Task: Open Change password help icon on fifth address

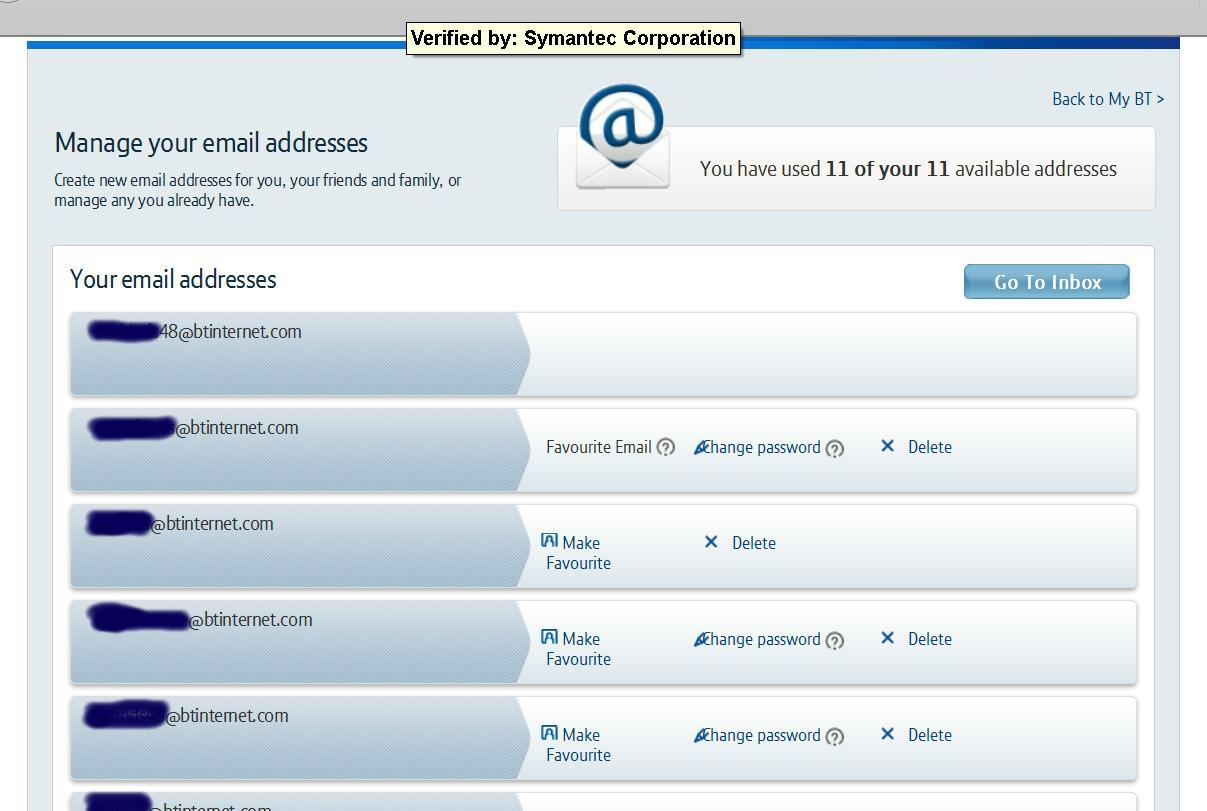Action: (x=835, y=737)
